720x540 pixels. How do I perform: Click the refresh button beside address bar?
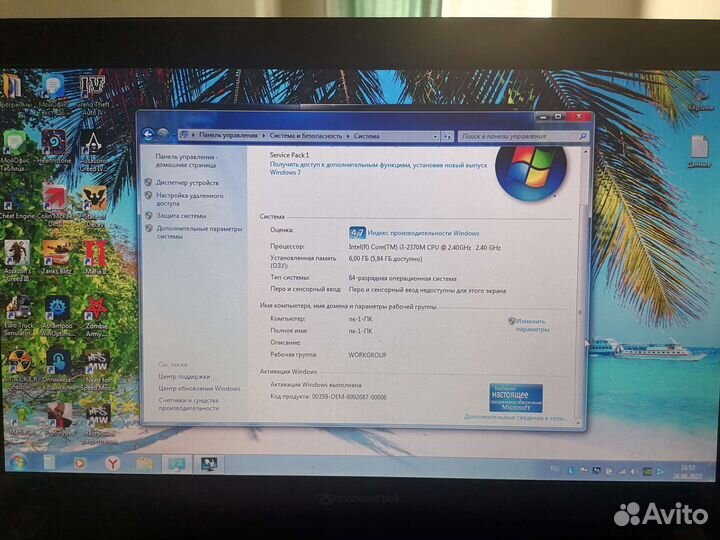[448, 136]
